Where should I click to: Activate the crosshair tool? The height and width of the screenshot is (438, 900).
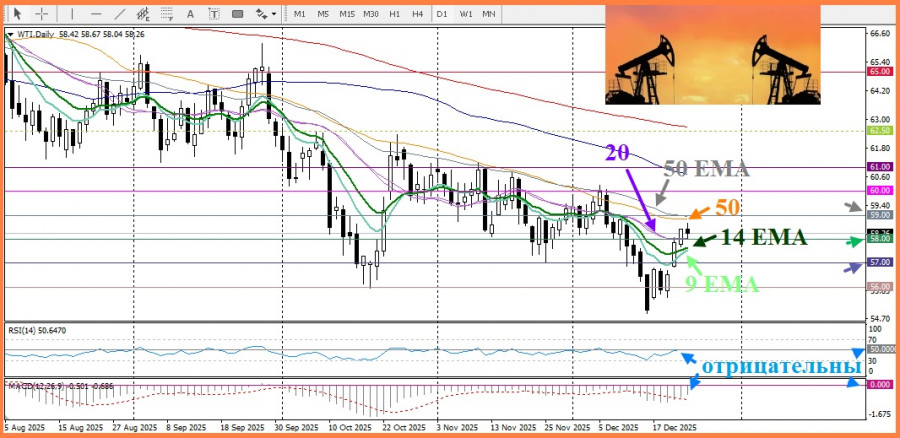41,14
